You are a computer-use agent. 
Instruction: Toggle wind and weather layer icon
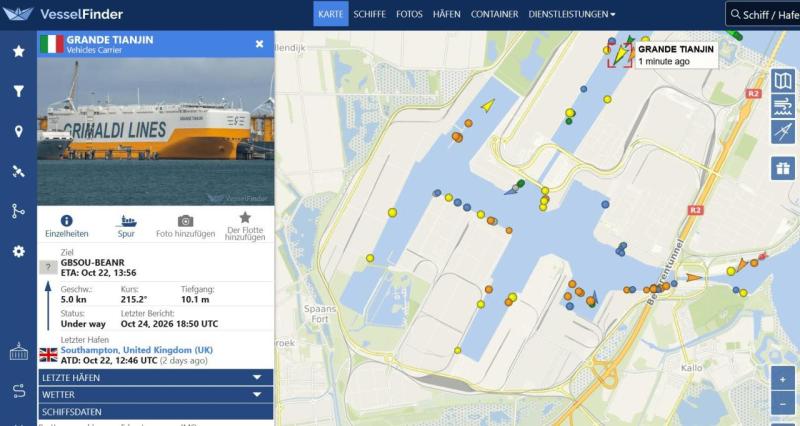coord(783,106)
